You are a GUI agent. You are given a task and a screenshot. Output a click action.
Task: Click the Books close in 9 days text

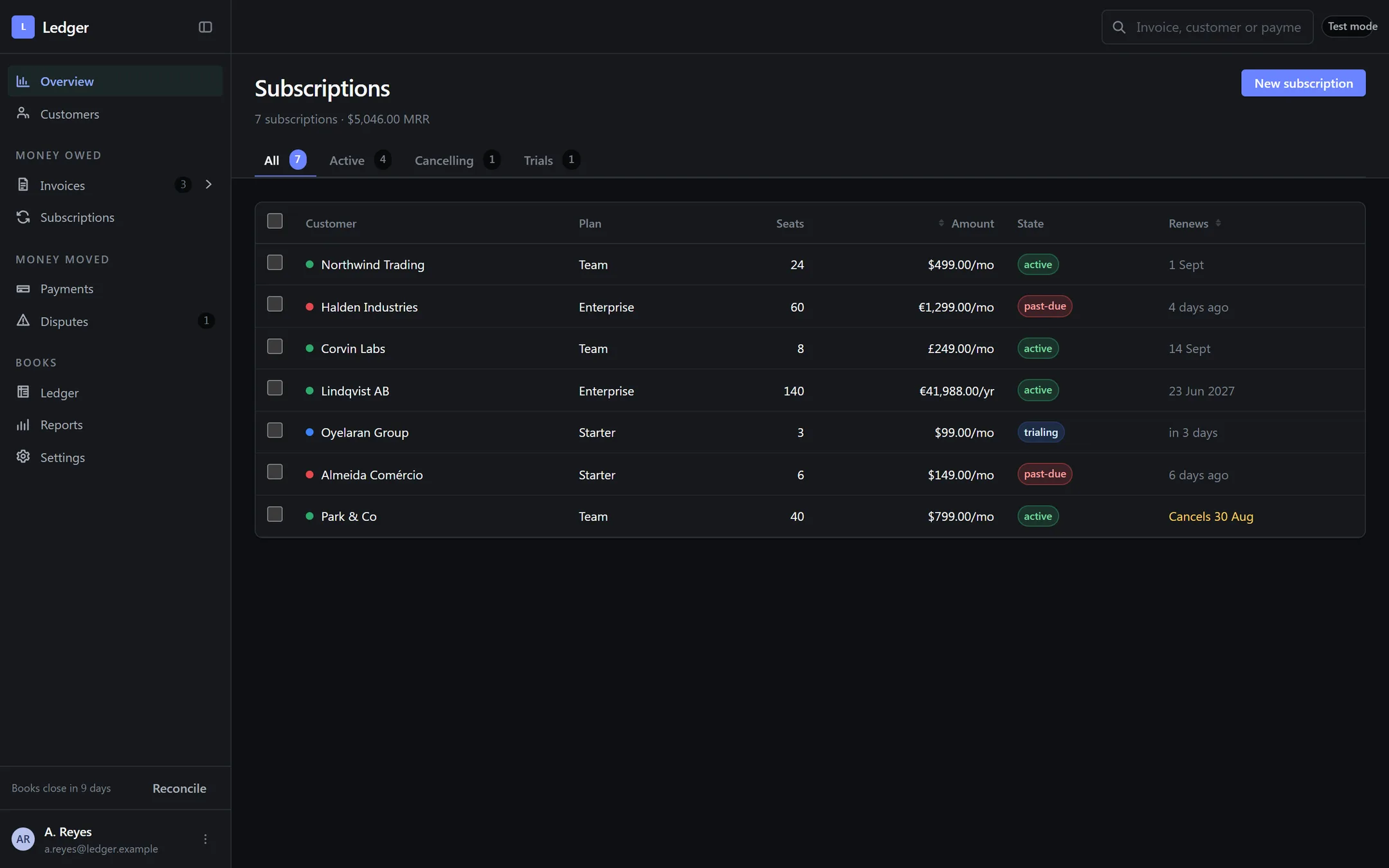[61, 788]
